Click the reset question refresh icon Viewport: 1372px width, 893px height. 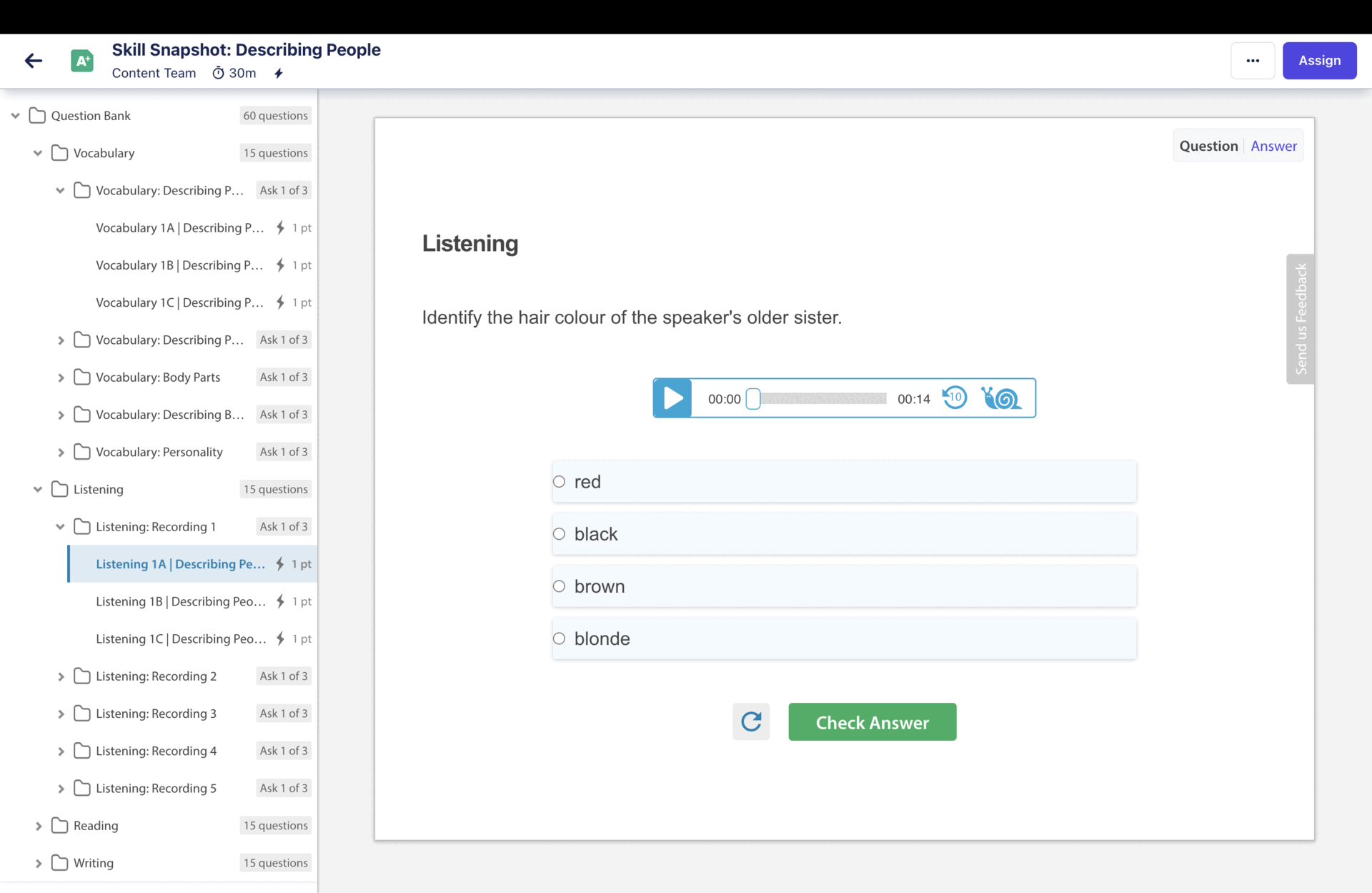coord(751,722)
